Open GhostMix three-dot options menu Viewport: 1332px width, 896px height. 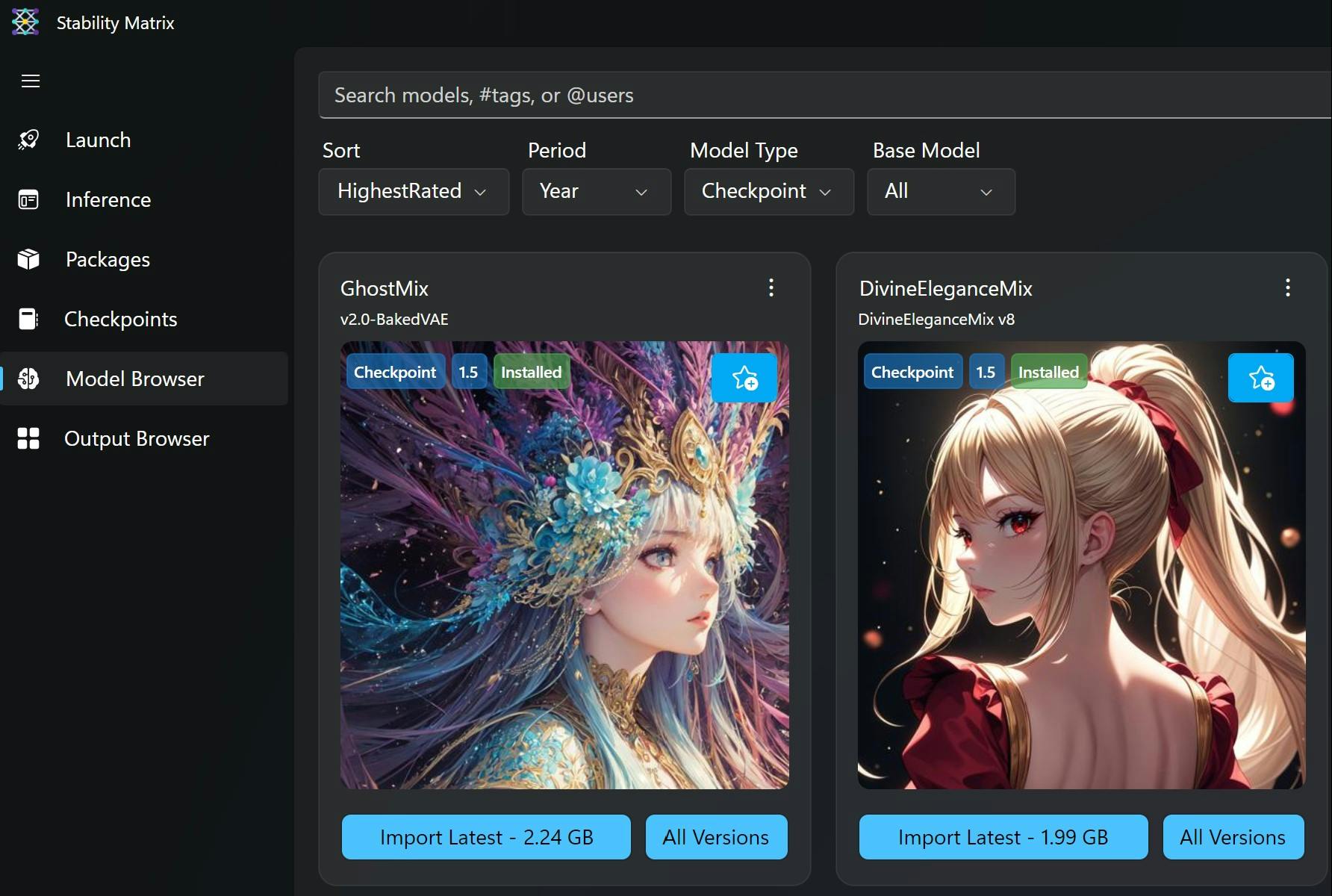(771, 287)
